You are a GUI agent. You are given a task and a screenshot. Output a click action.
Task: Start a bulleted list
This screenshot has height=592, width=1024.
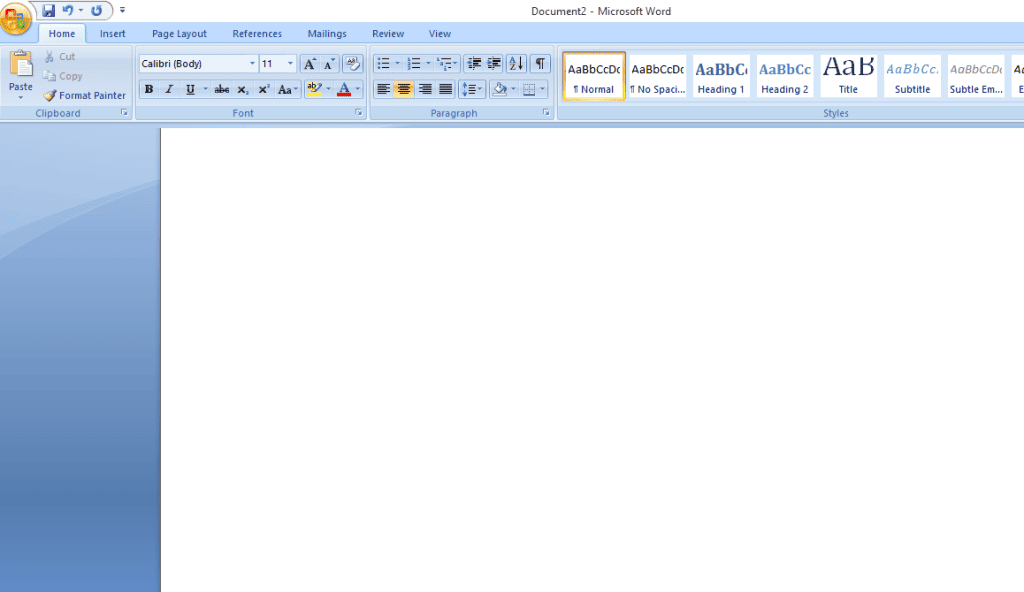383,63
